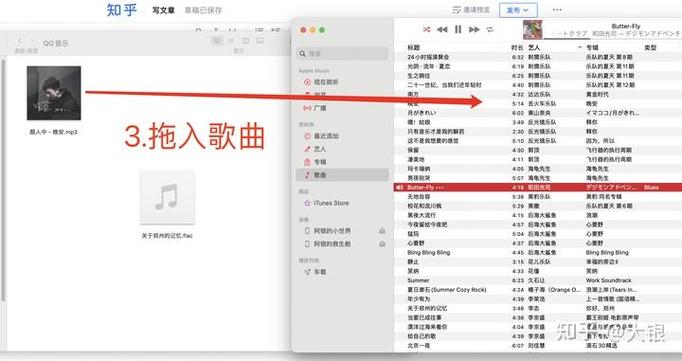Open the Zhihu ··· more menu

(557, 10)
